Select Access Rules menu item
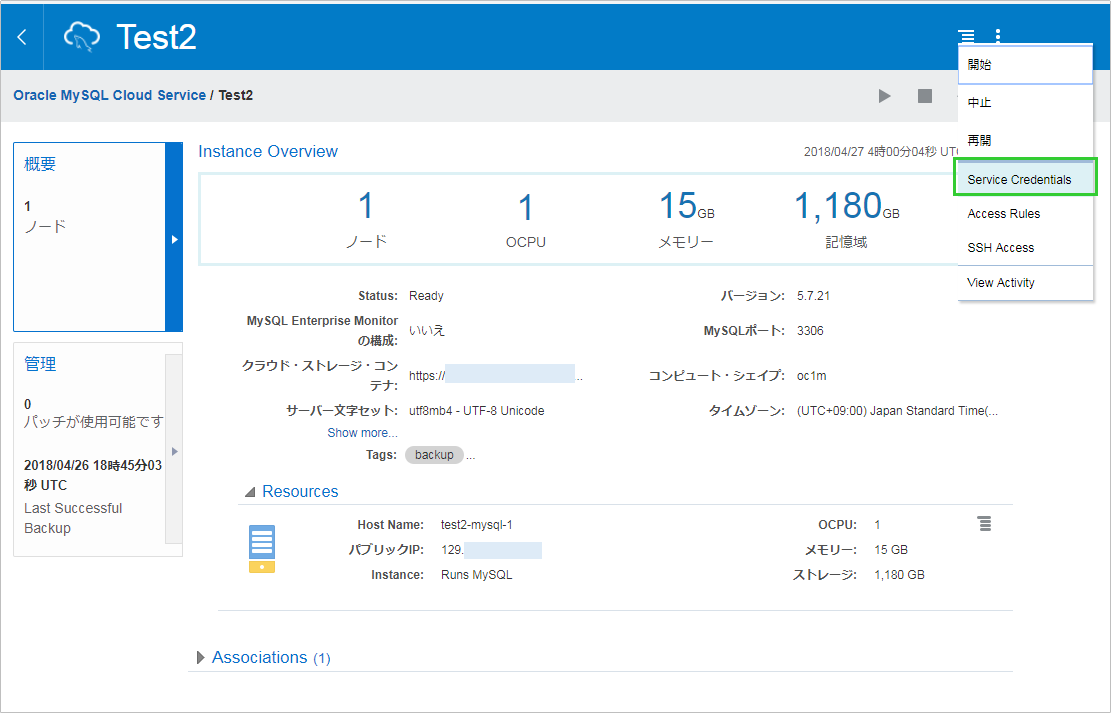This screenshot has height=713, width=1111. [x=1025, y=213]
